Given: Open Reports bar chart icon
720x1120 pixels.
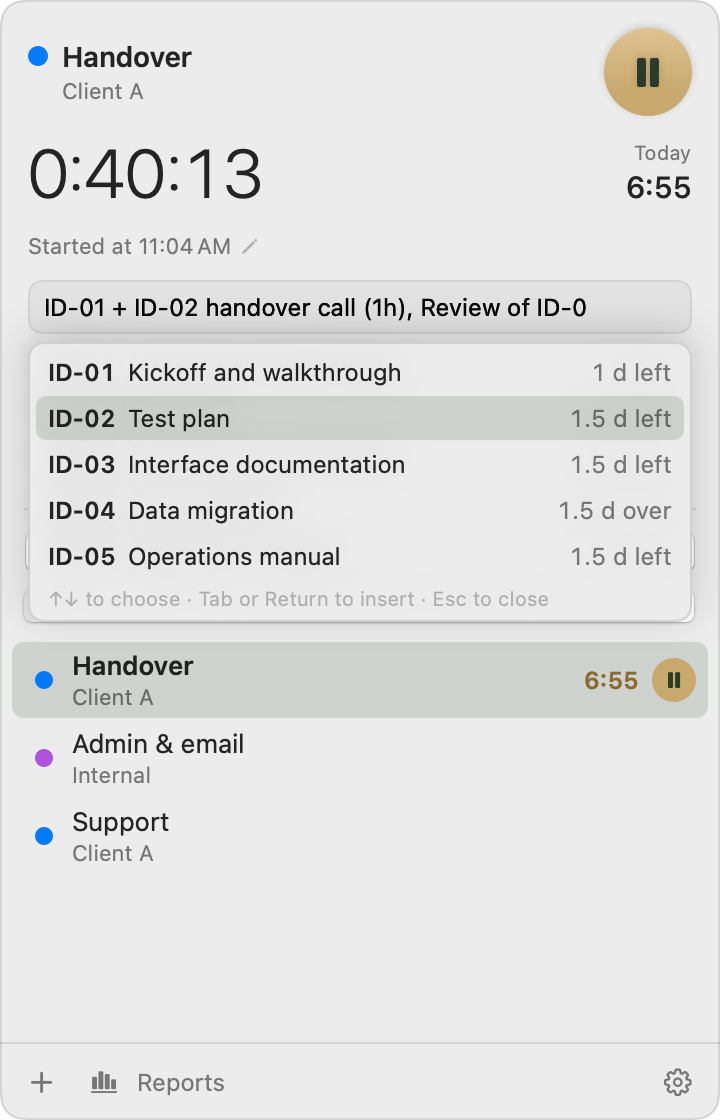Looking at the screenshot, I should pos(104,1082).
